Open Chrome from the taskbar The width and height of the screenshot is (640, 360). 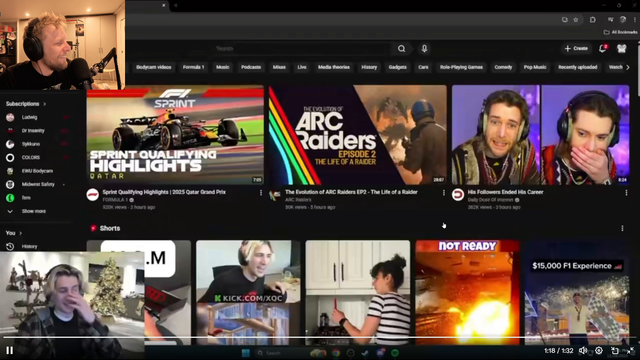(x=336, y=353)
